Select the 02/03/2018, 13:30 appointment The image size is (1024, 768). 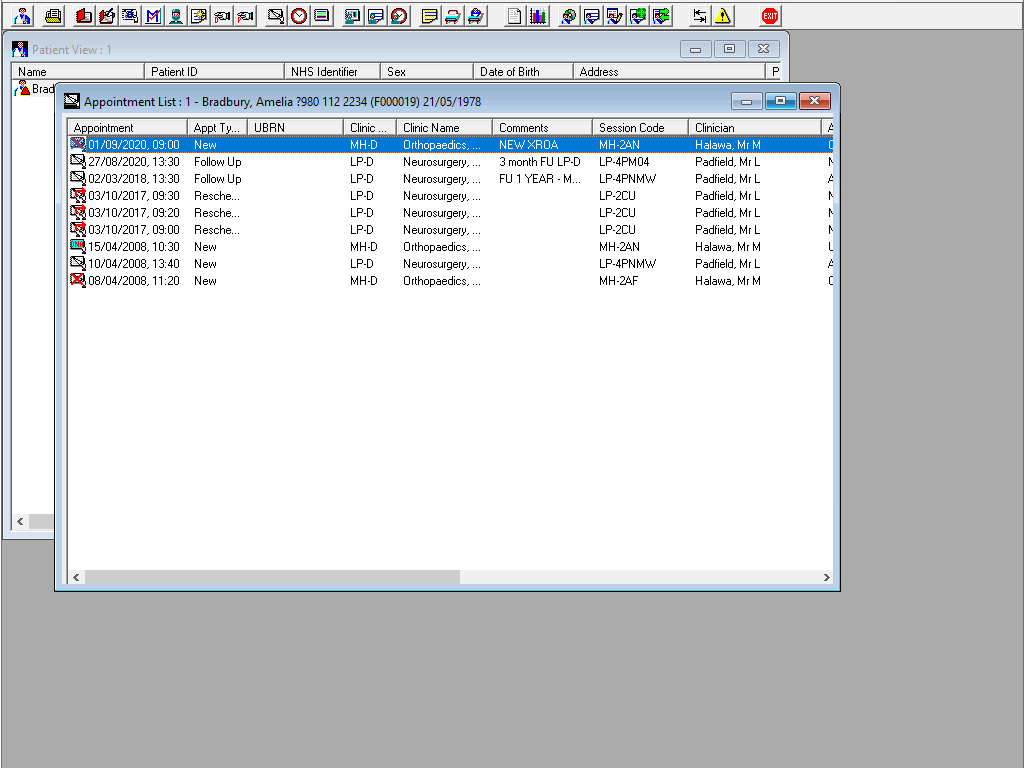[x=451, y=178]
